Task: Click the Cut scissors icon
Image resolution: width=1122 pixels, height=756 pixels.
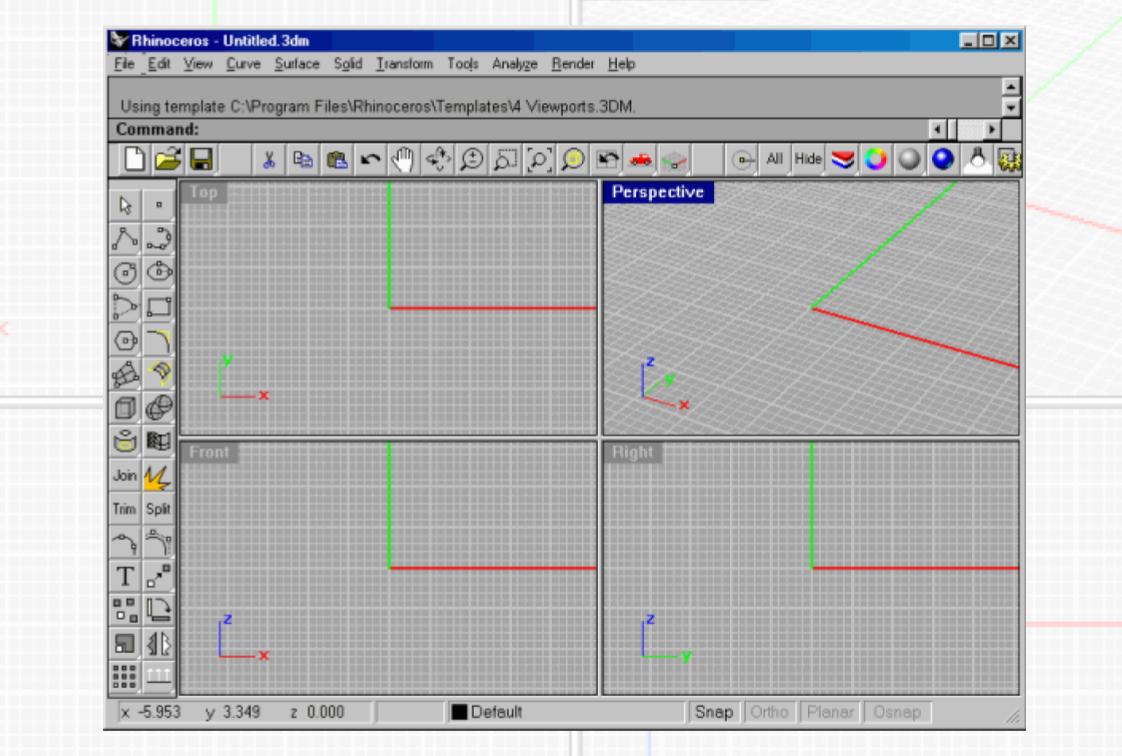Action: [269, 159]
